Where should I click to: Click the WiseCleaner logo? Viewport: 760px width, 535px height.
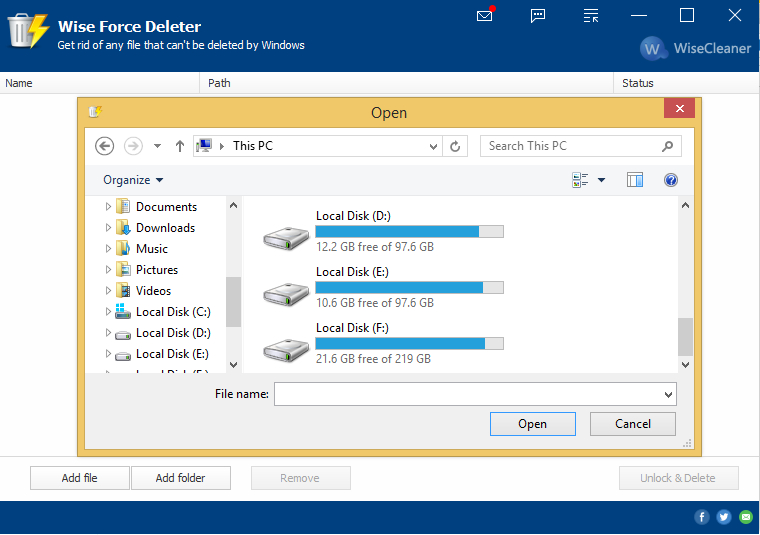pyautogui.click(x=695, y=48)
